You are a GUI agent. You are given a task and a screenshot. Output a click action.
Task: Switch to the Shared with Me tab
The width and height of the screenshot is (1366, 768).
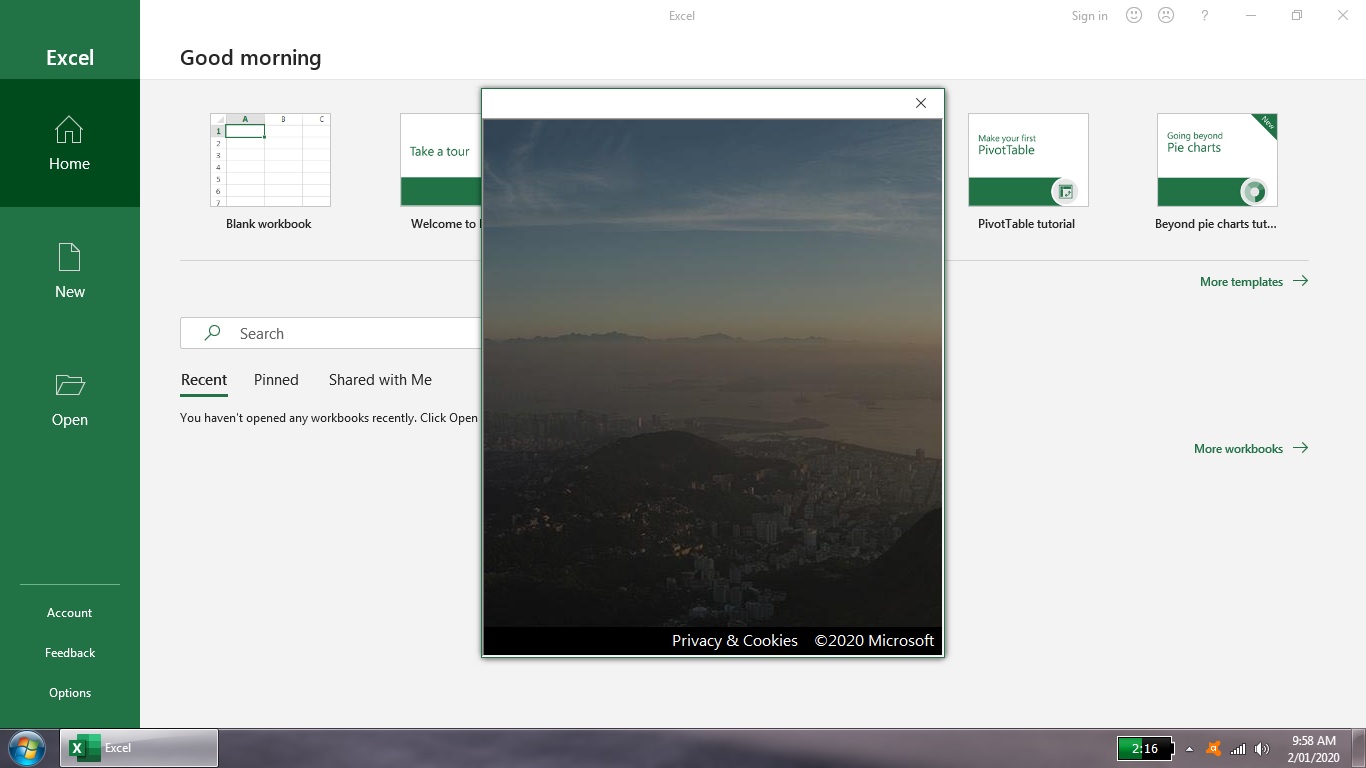click(380, 380)
